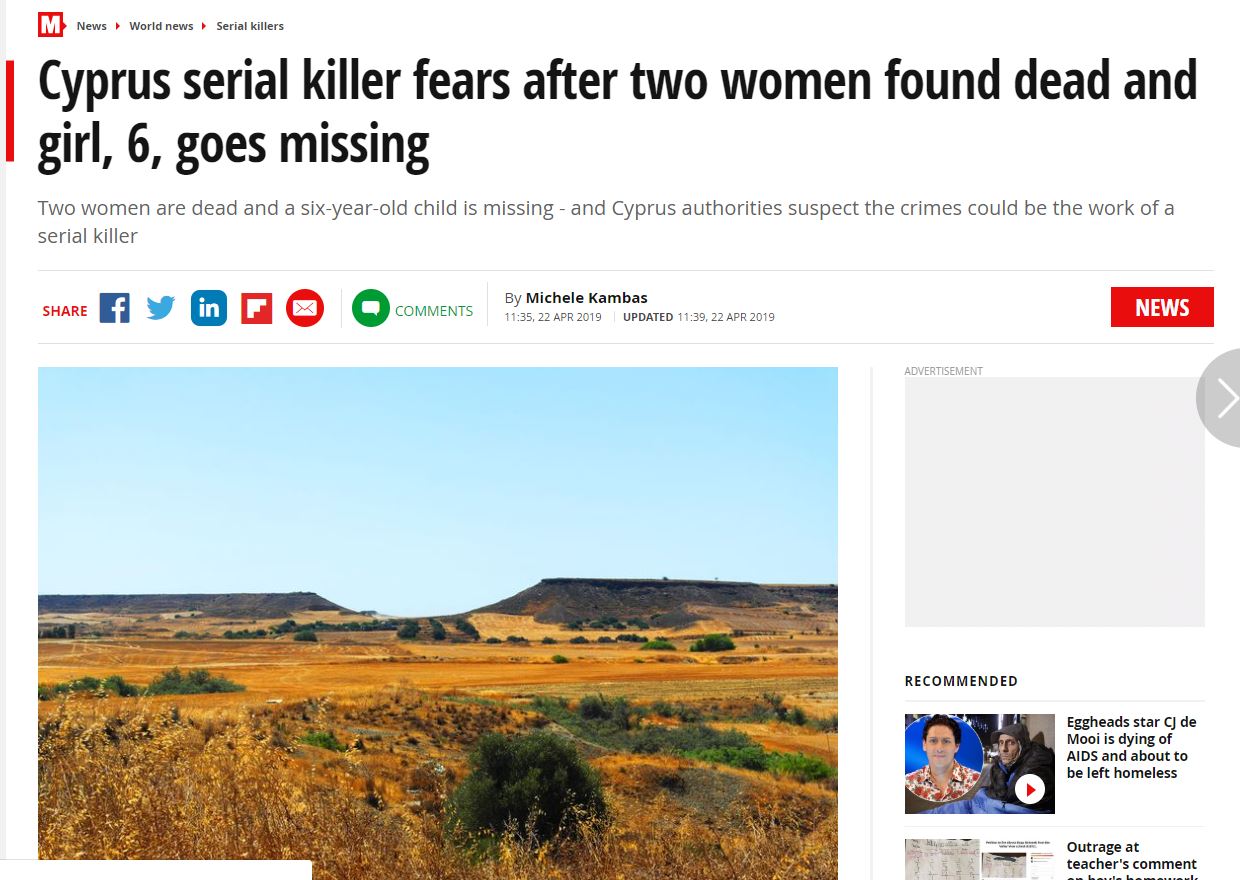Click the article headline text
This screenshot has height=880, width=1240.
point(617,111)
